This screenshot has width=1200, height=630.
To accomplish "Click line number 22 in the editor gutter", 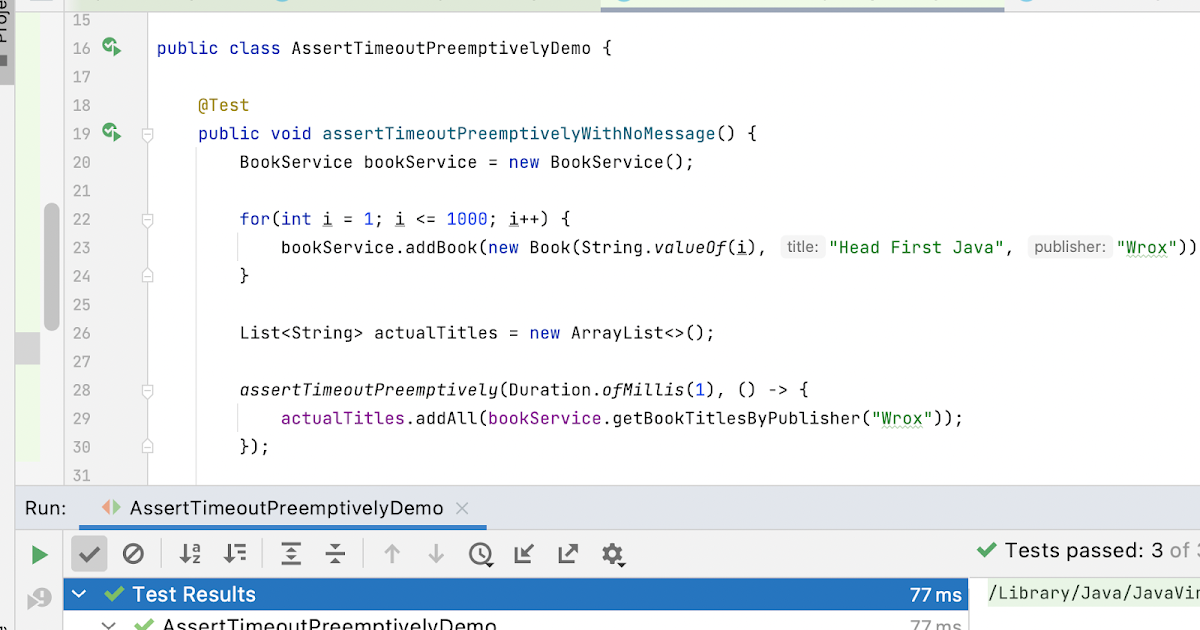I will point(81,218).
